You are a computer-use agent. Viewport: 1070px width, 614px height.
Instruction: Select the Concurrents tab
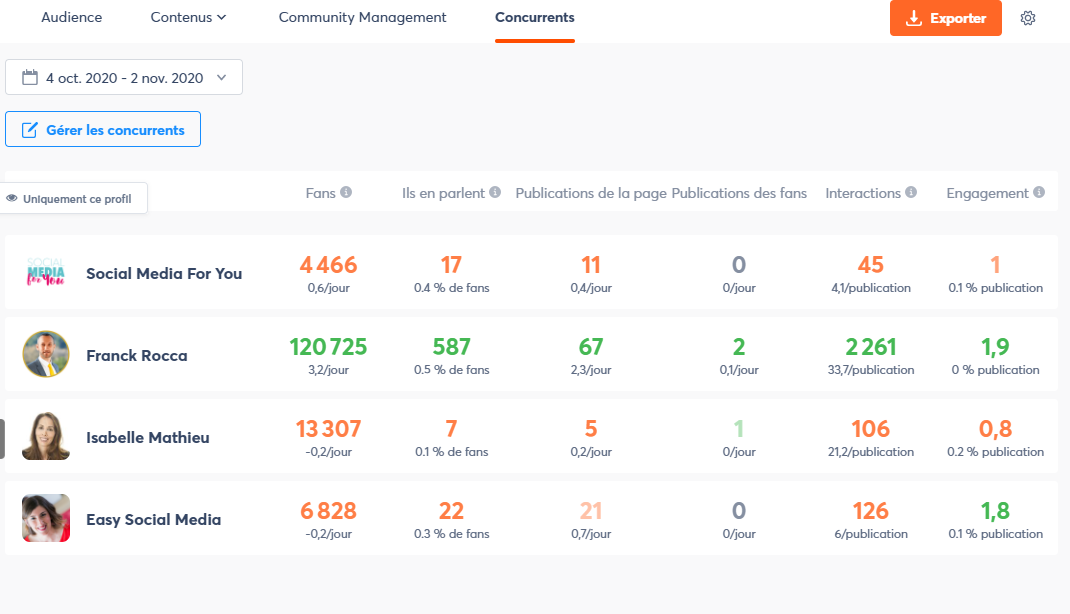pos(534,18)
